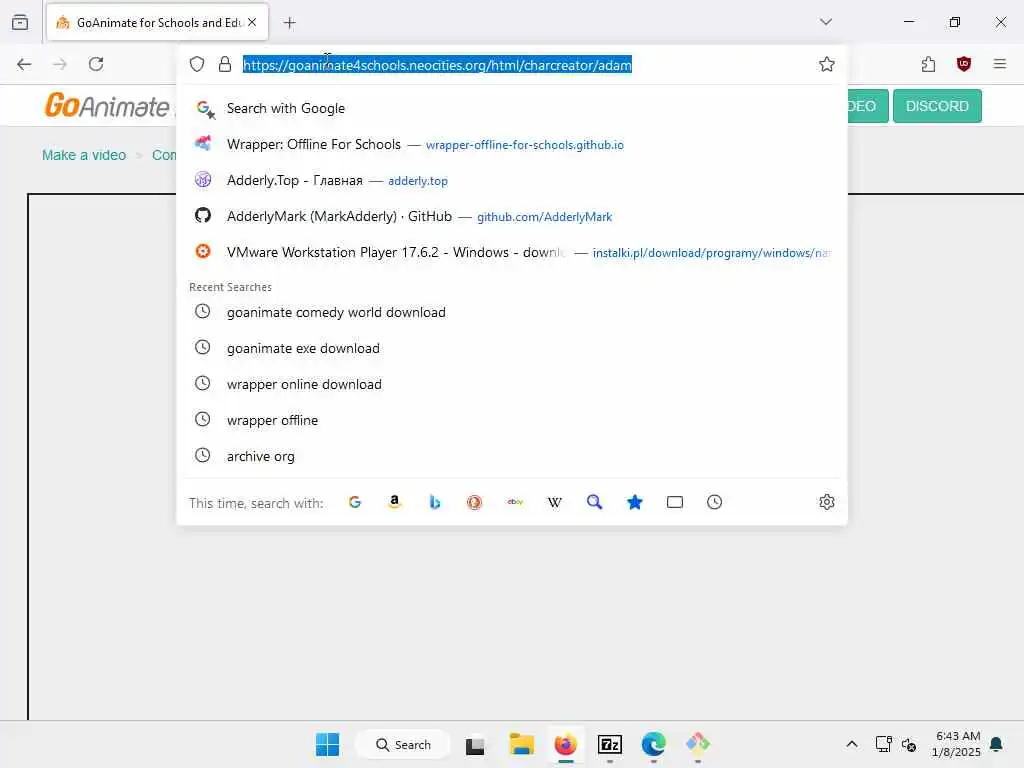
Task: Click the GoAnimate logo
Action: (107, 105)
